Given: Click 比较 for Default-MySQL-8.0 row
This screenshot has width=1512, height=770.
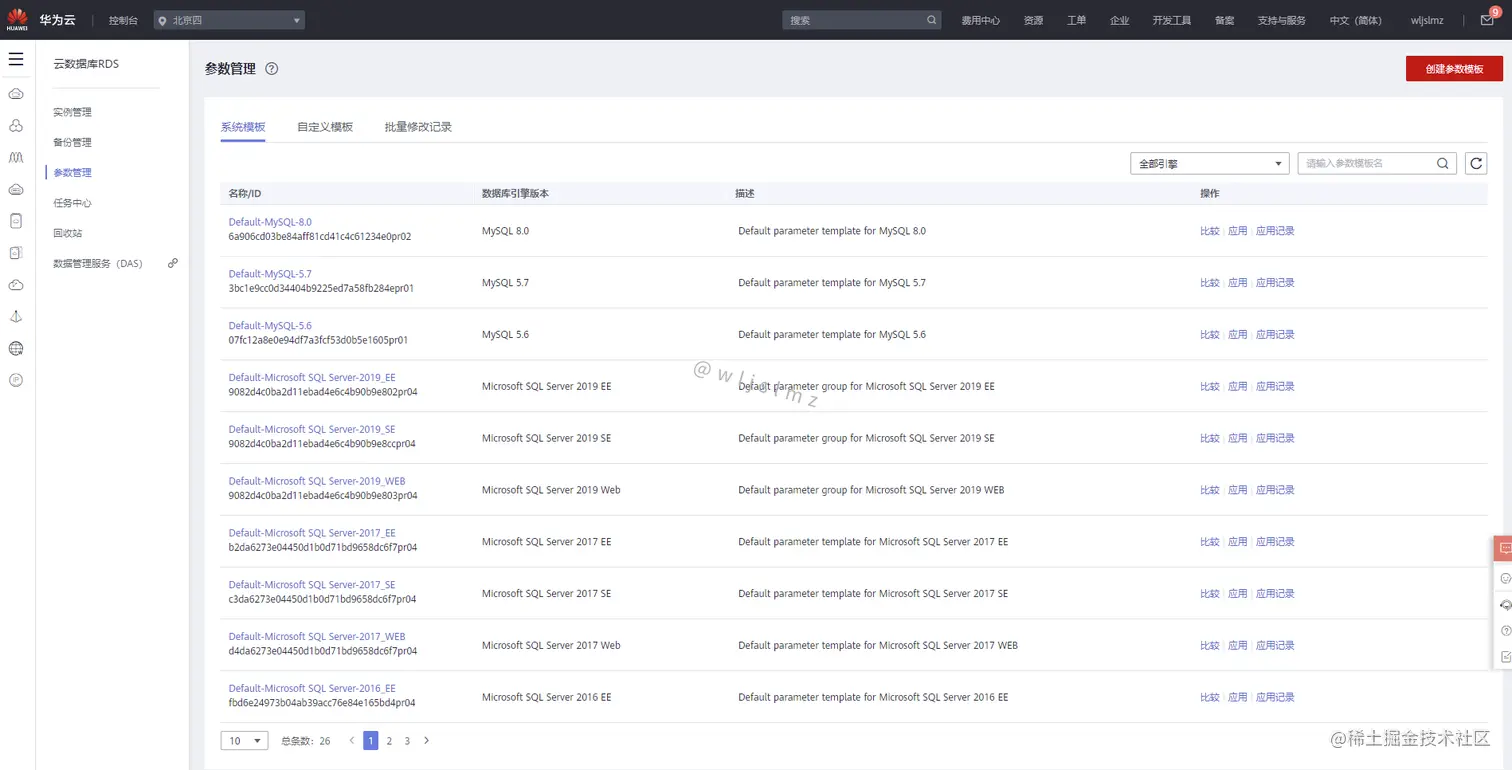Looking at the screenshot, I should tap(1210, 231).
